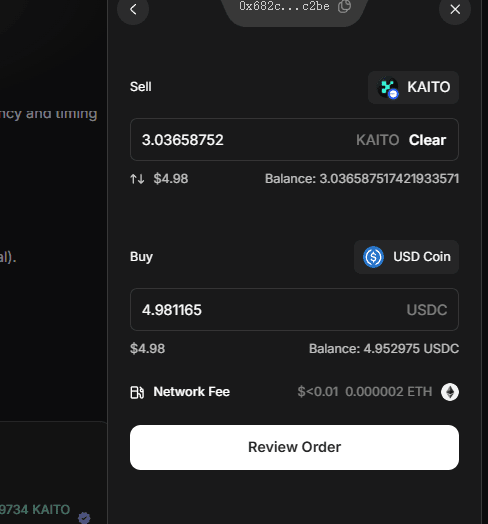
Task: Click the $4.98 sell value label
Action: coord(171,179)
